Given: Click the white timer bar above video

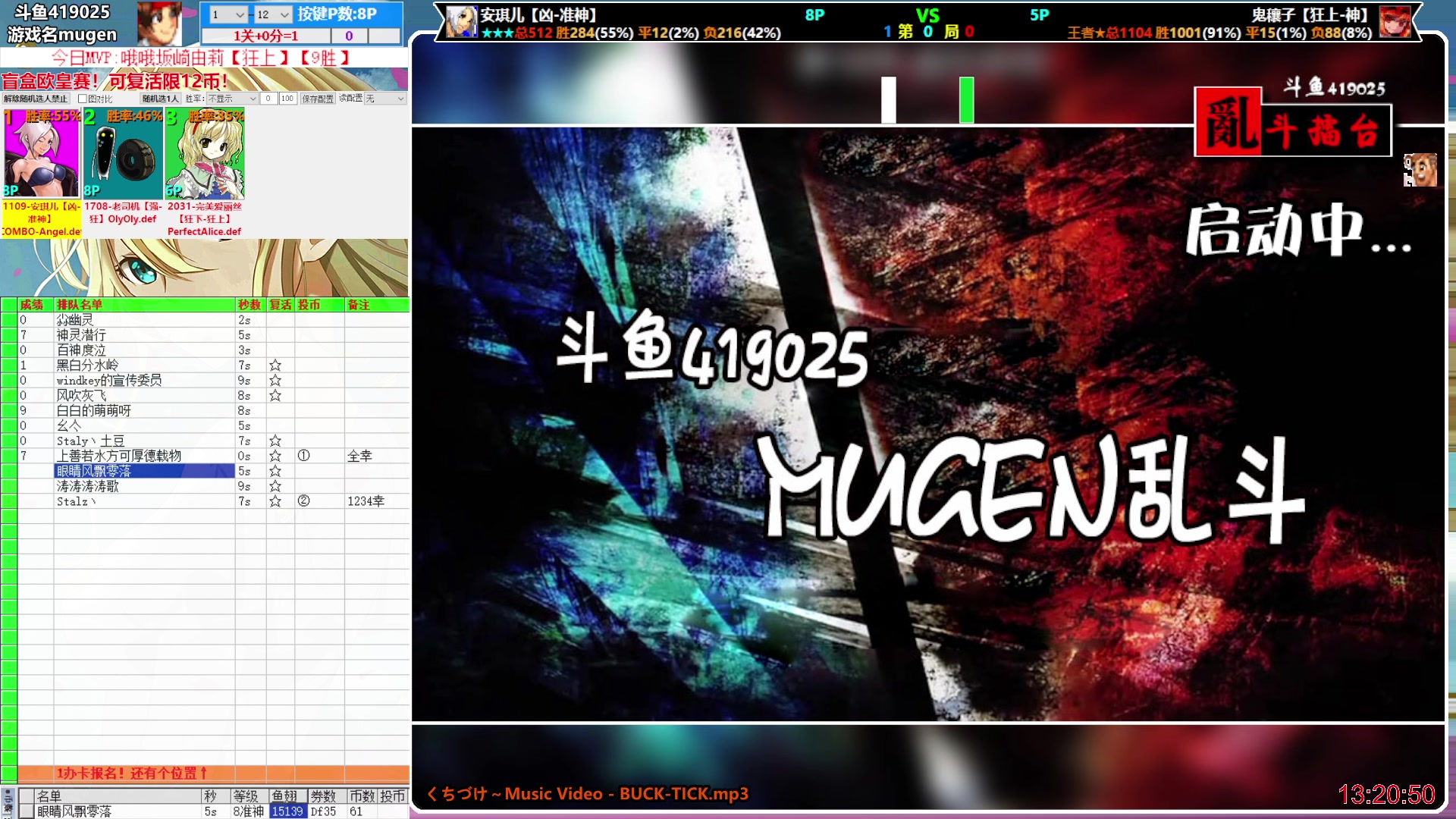Looking at the screenshot, I should [x=889, y=99].
